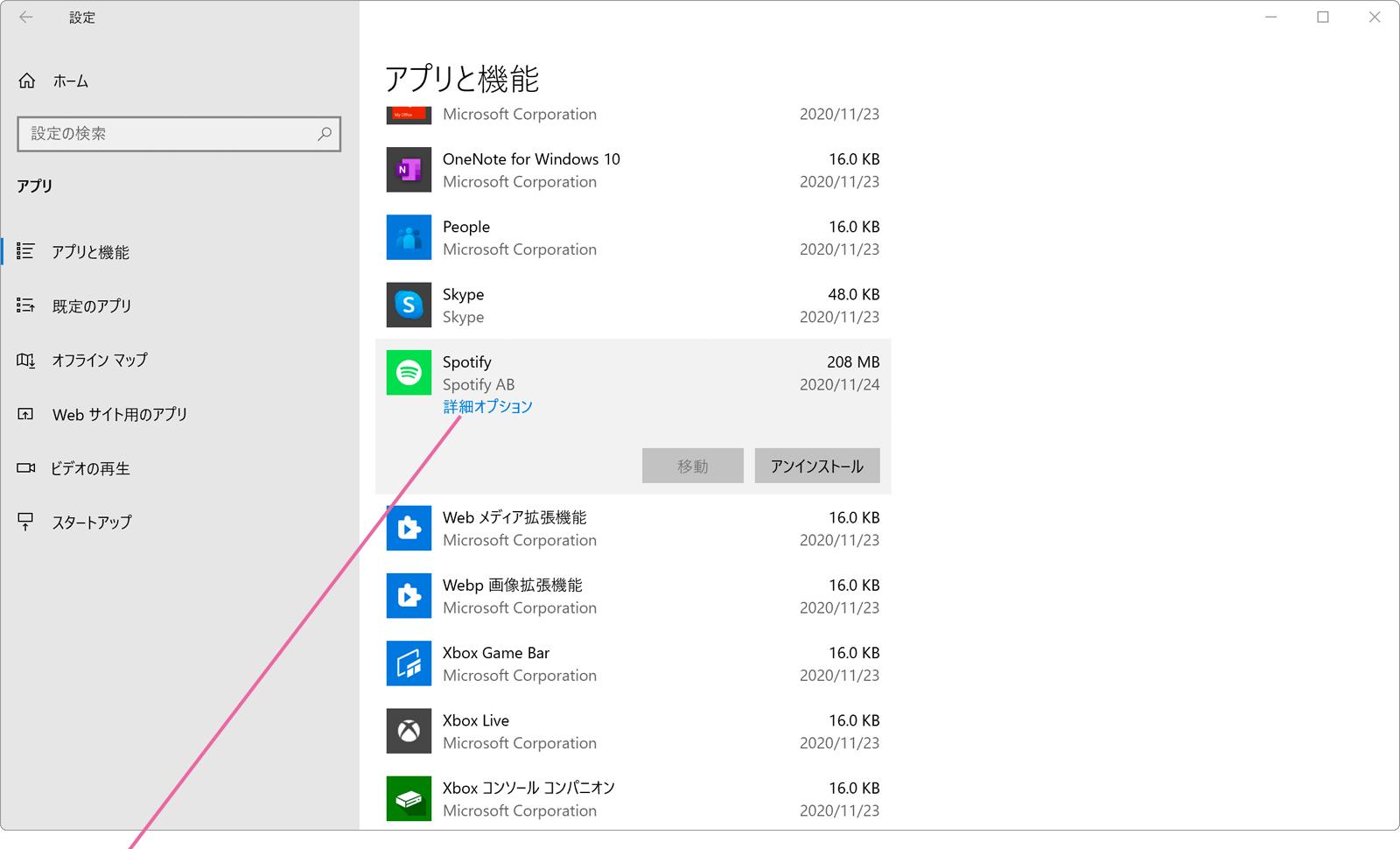Click the アプリと機能 page heading
Viewport: 1400px width, 849px height.
tap(462, 80)
